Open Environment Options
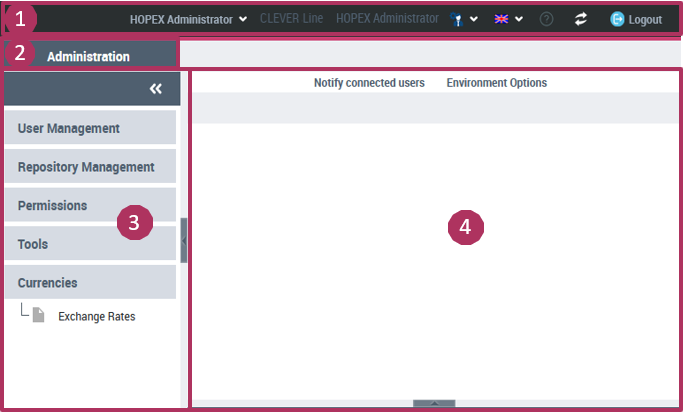683x413 pixels. (x=496, y=83)
